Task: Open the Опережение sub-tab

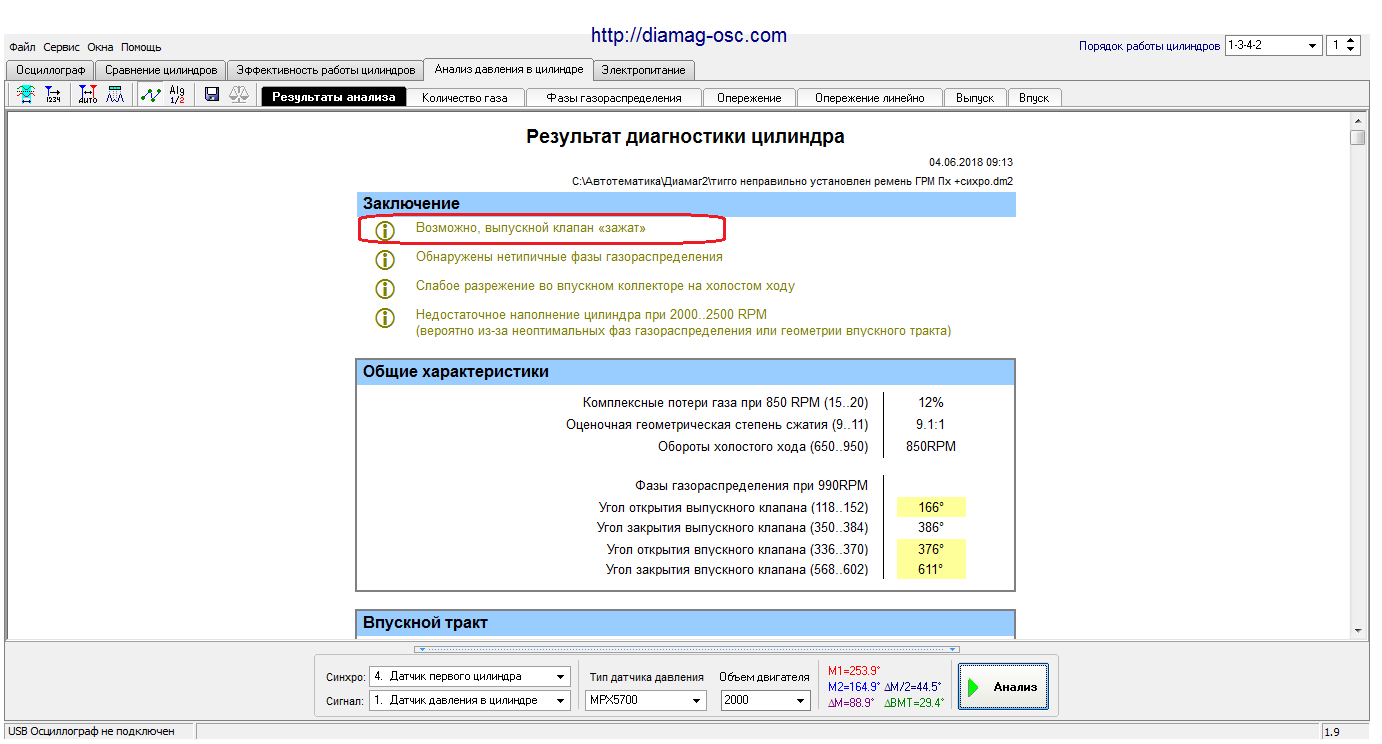Action: (750, 98)
